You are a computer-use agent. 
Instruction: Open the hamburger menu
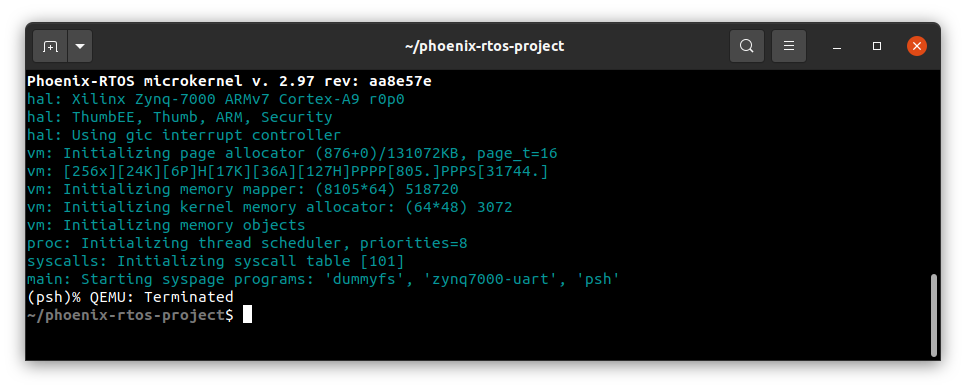coord(789,46)
